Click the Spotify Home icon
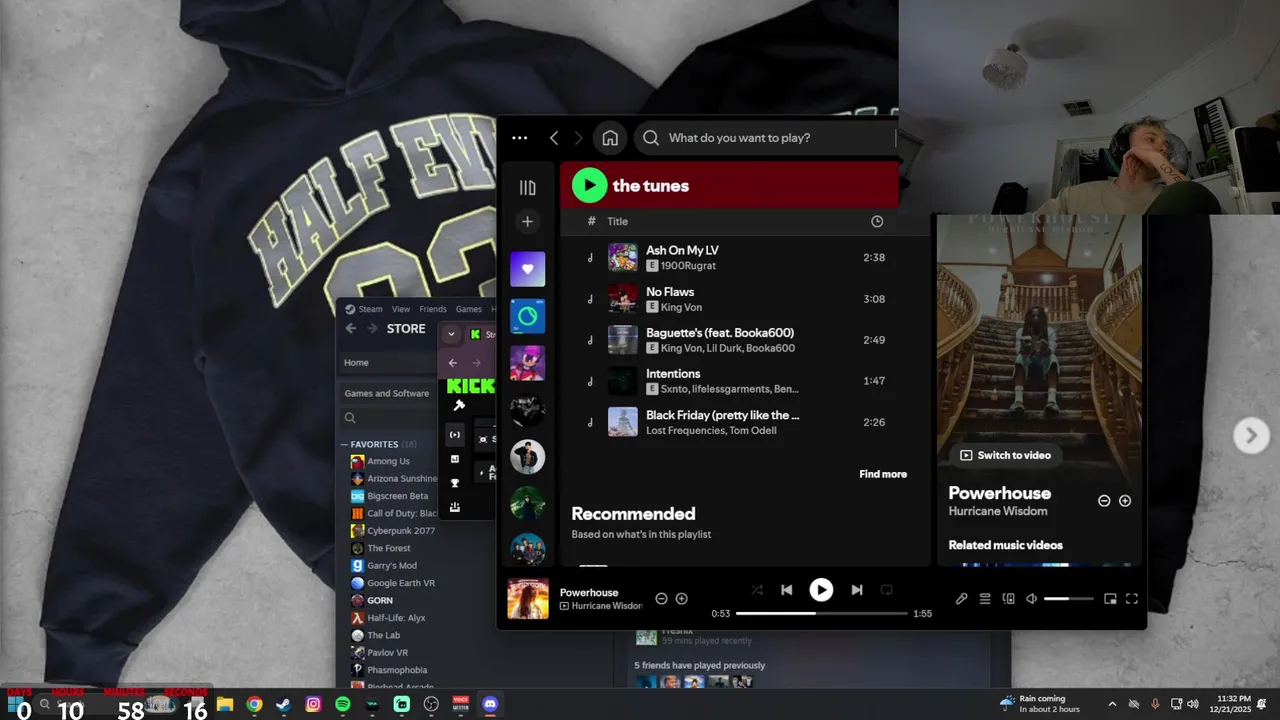1280x720 pixels. (x=610, y=138)
